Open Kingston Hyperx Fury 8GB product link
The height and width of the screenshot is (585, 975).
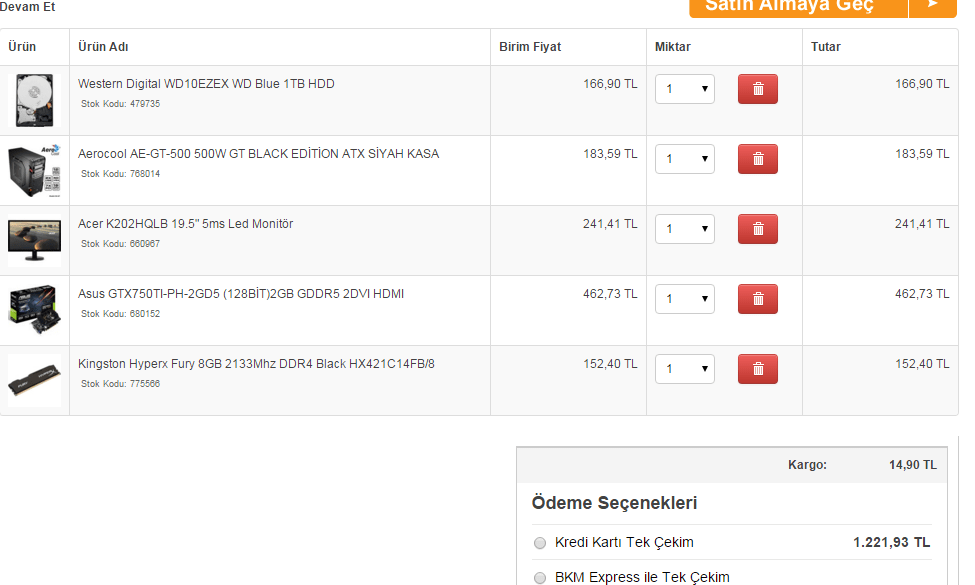click(x=256, y=364)
